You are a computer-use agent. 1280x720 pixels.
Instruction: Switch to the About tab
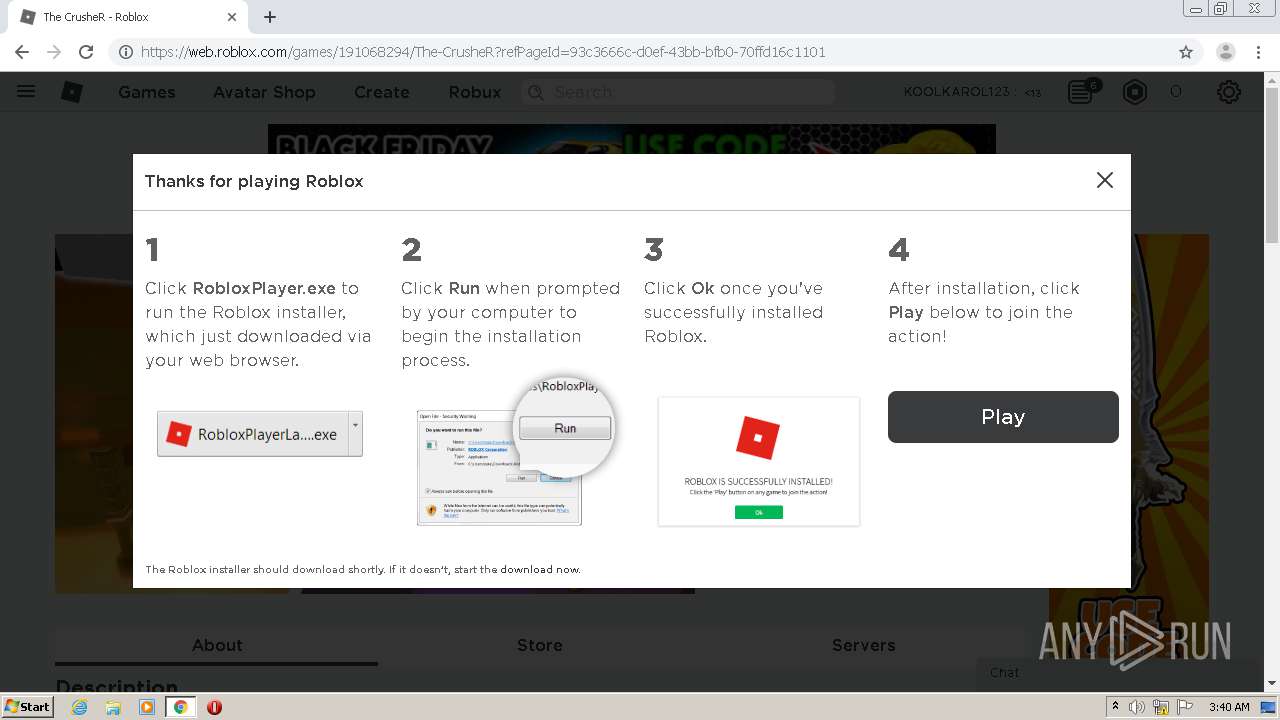click(217, 646)
